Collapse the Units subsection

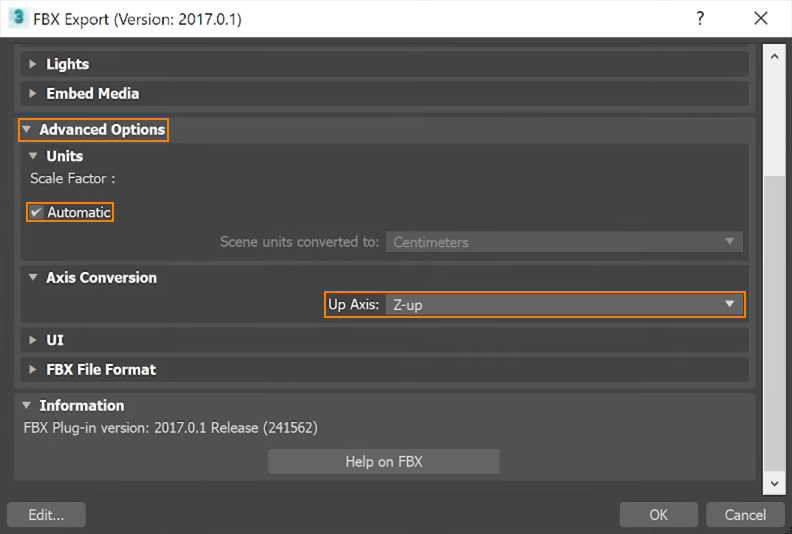click(33, 156)
